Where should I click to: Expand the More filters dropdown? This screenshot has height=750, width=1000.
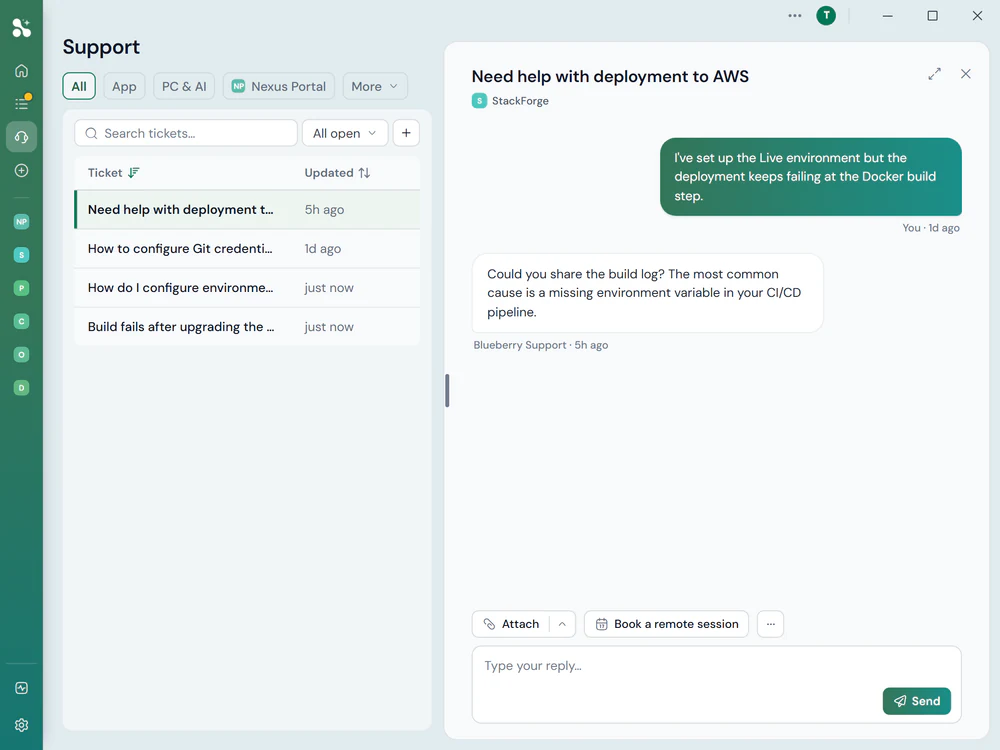[x=375, y=86]
